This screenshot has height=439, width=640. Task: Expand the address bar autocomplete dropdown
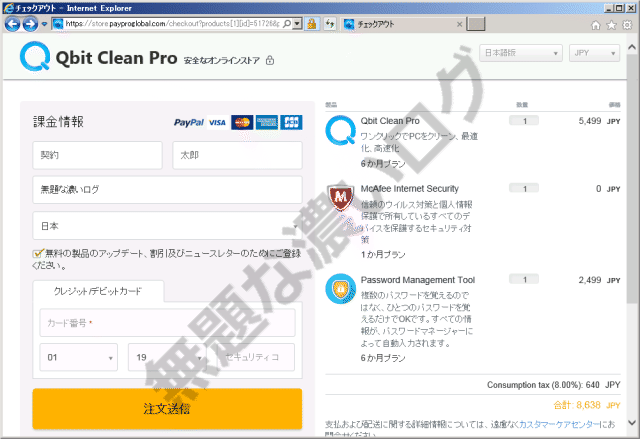[x=297, y=24]
